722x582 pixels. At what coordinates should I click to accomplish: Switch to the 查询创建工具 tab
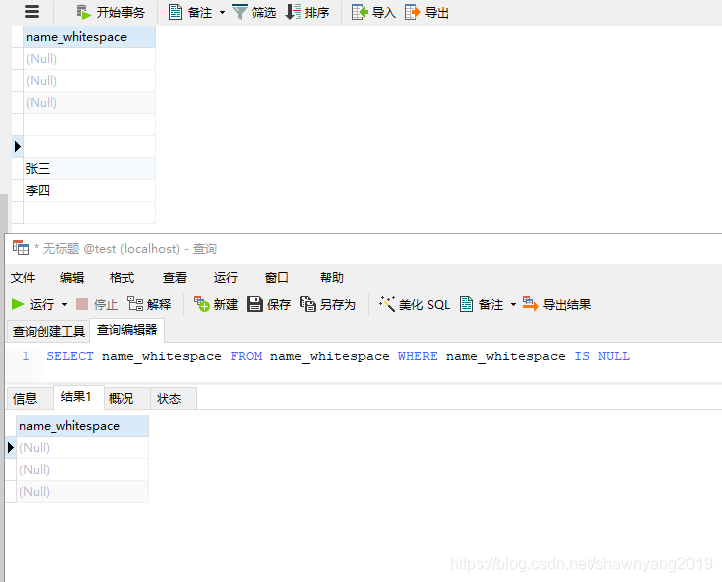pos(49,331)
